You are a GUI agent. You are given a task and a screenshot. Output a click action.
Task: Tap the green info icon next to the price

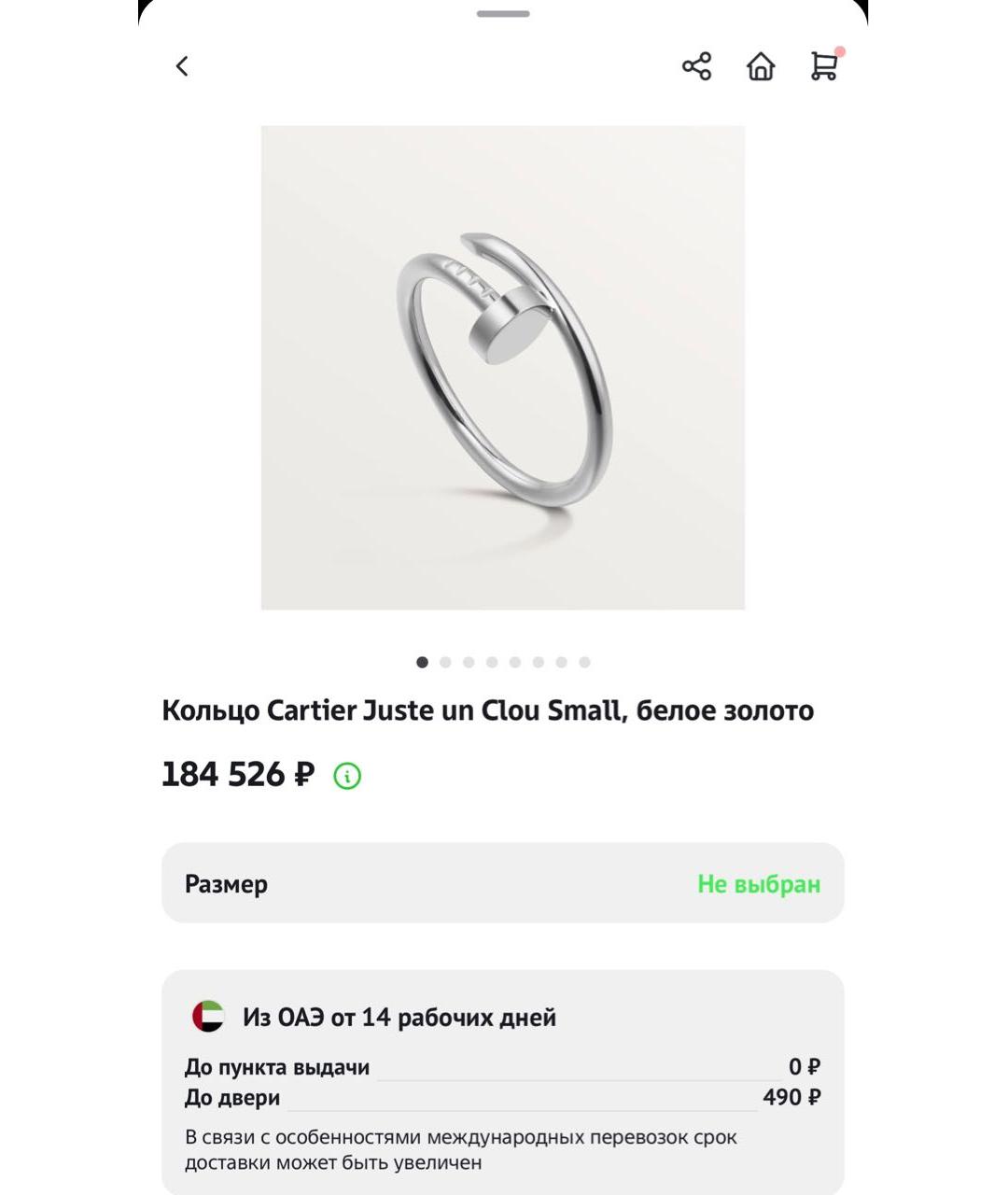click(x=345, y=774)
